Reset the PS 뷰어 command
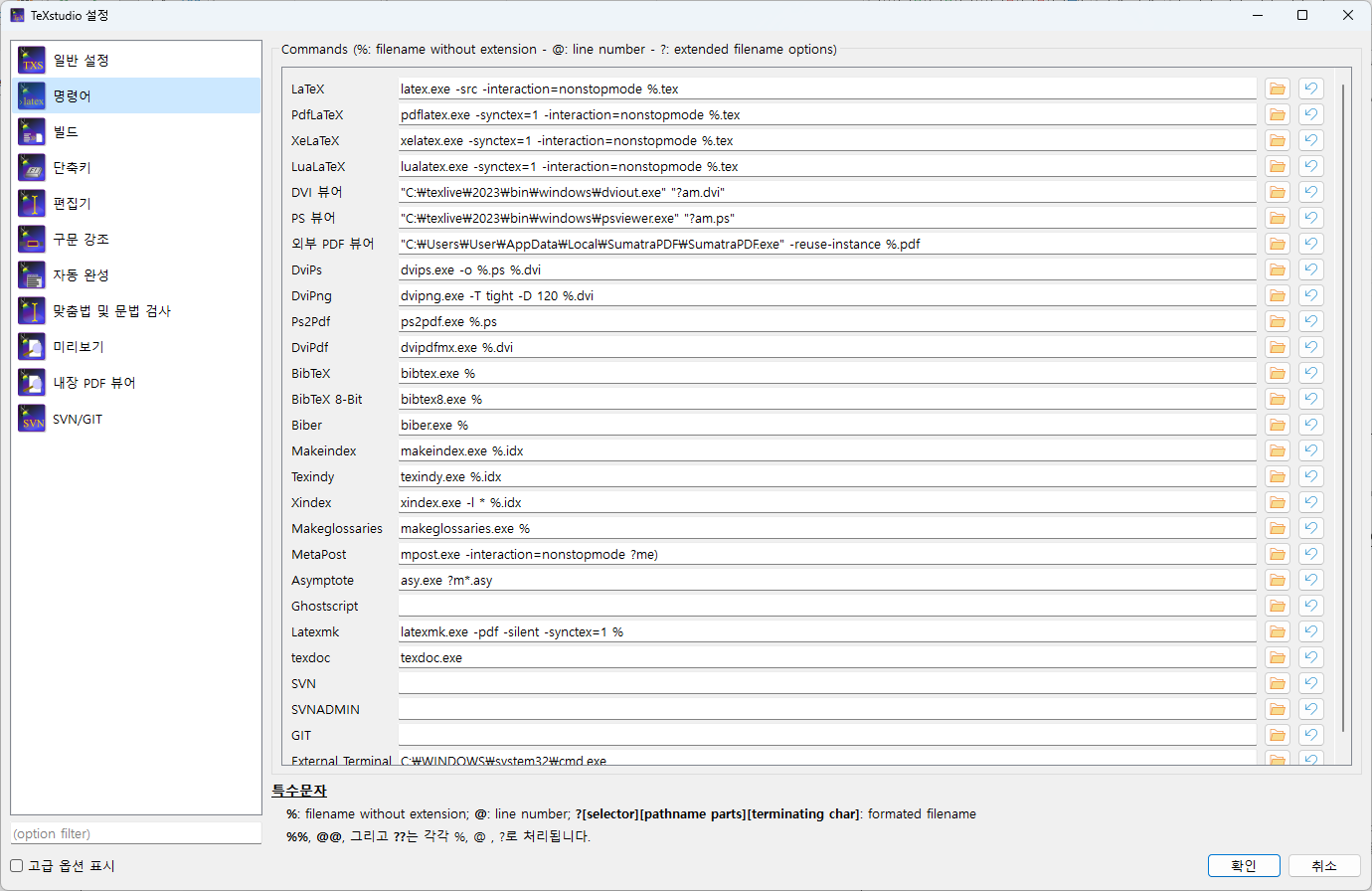The image size is (1372, 891). pyautogui.click(x=1311, y=218)
